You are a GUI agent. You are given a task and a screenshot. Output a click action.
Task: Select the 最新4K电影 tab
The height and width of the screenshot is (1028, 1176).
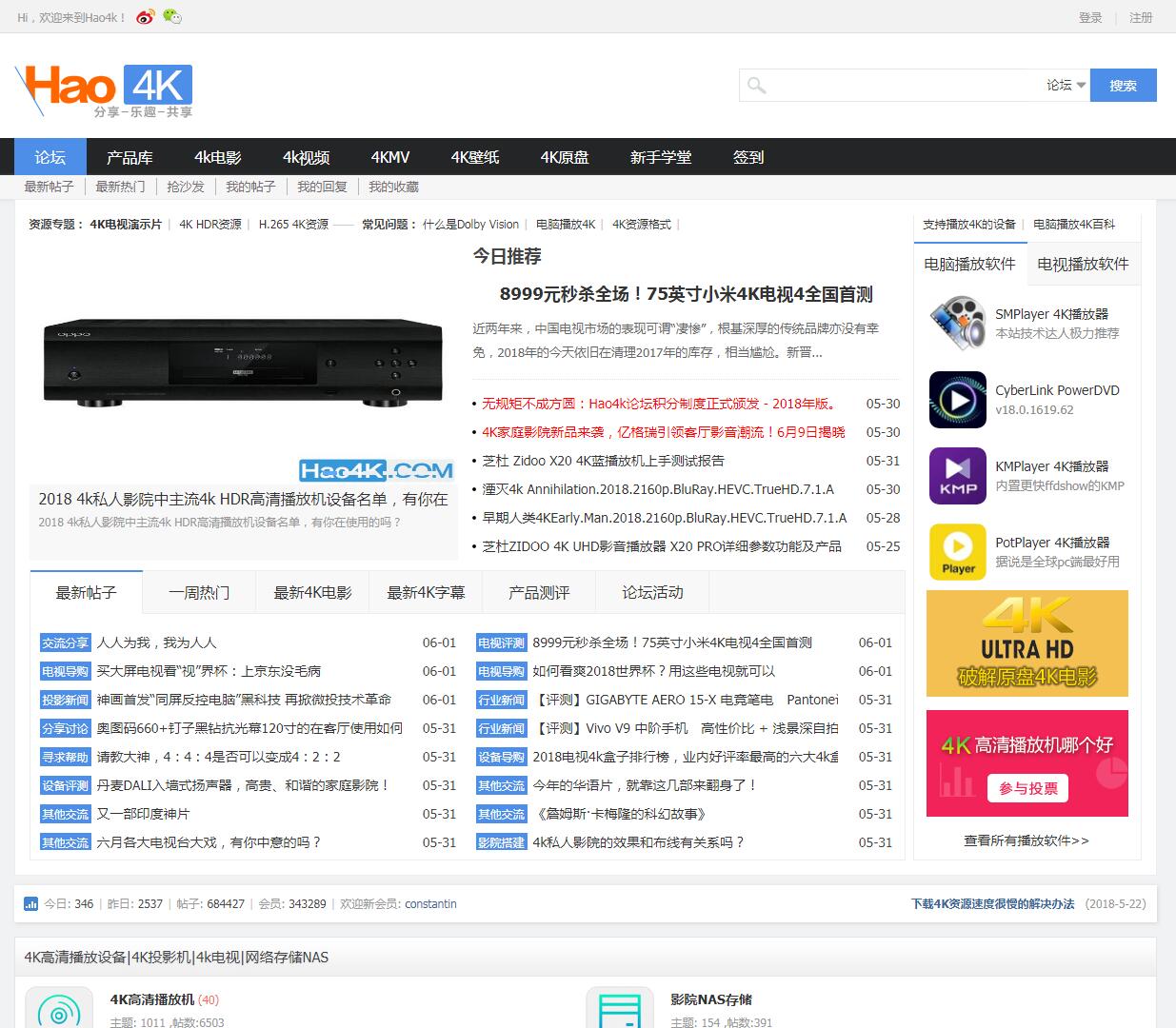(x=312, y=592)
